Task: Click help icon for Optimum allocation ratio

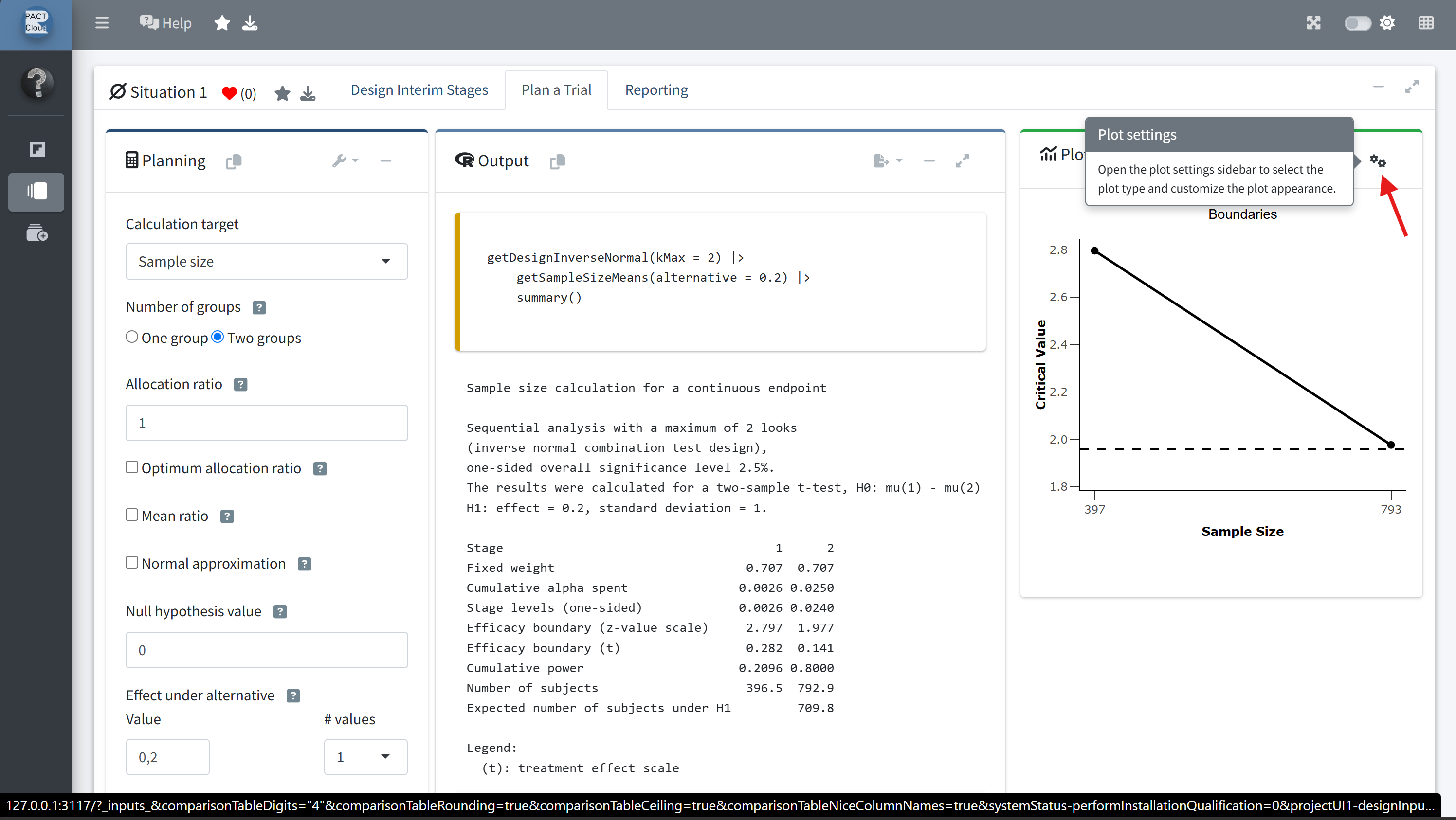Action: pyautogui.click(x=319, y=469)
